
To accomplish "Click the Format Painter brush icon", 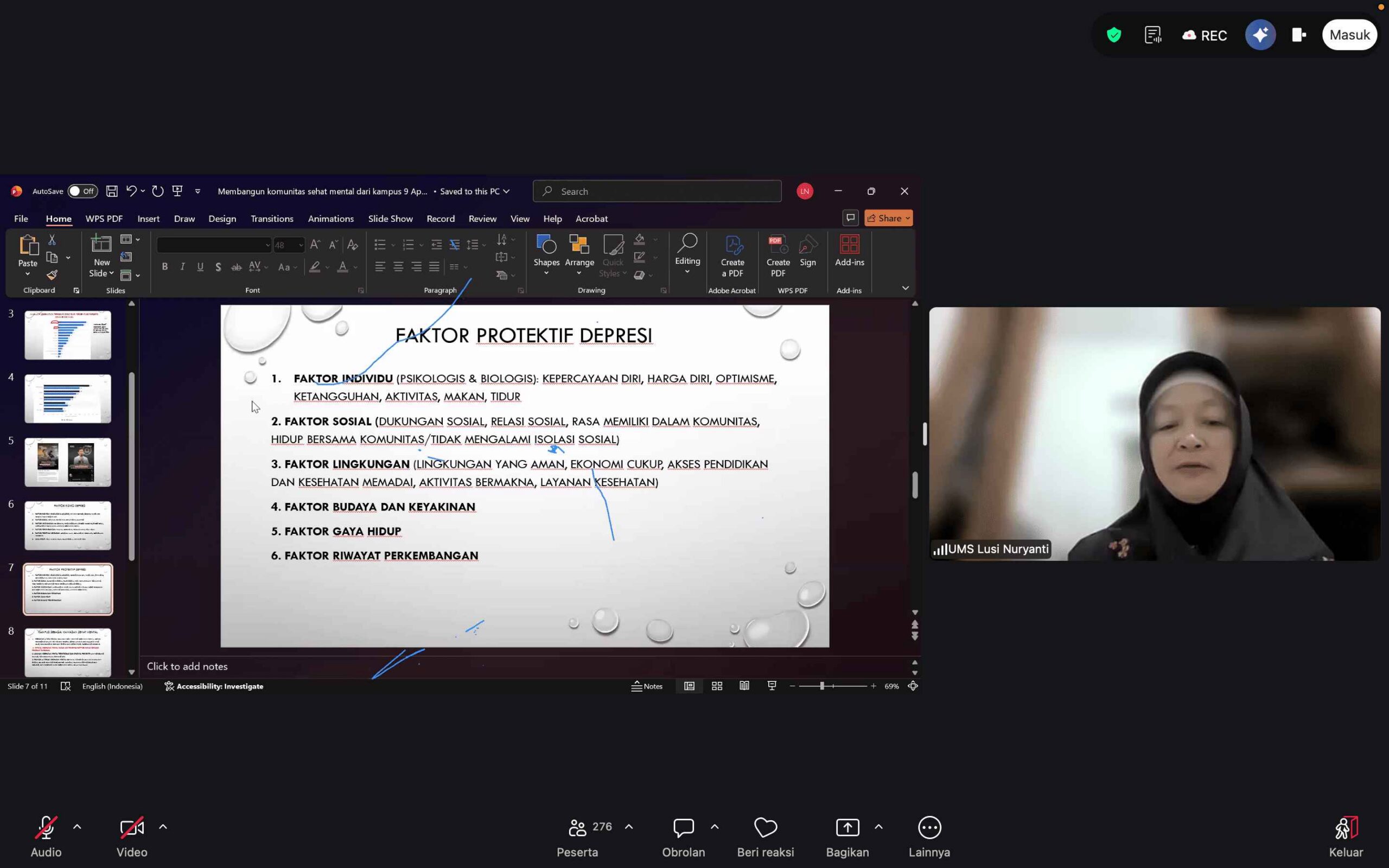I will coord(52,275).
